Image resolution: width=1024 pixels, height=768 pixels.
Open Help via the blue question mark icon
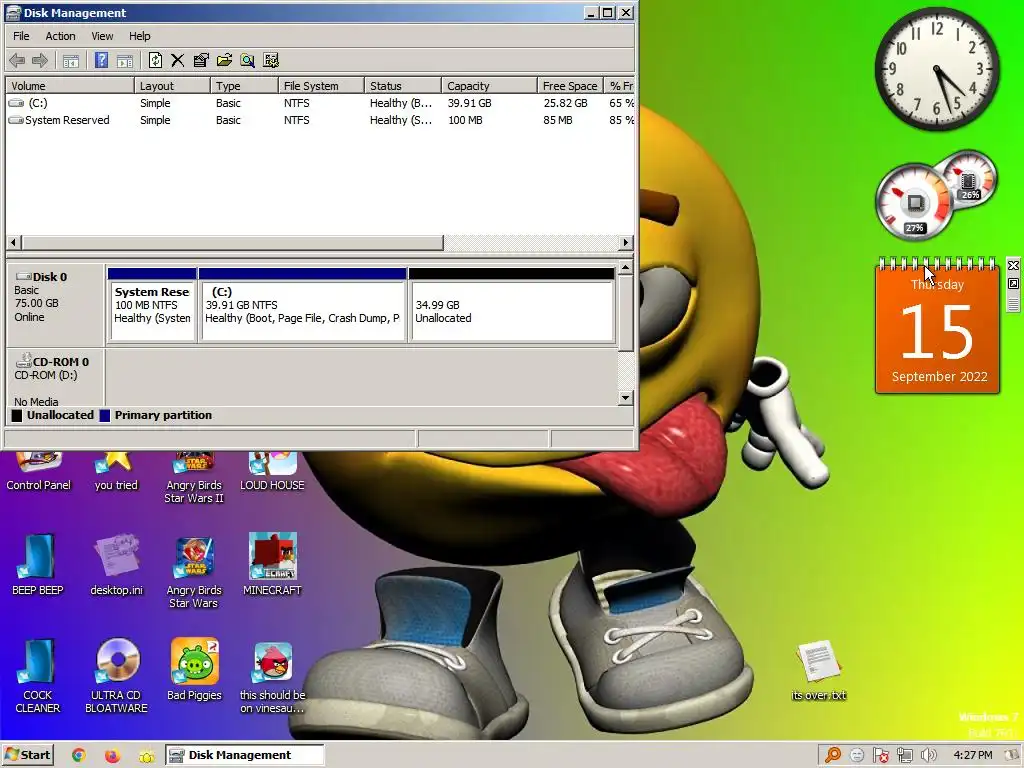pos(101,61)
